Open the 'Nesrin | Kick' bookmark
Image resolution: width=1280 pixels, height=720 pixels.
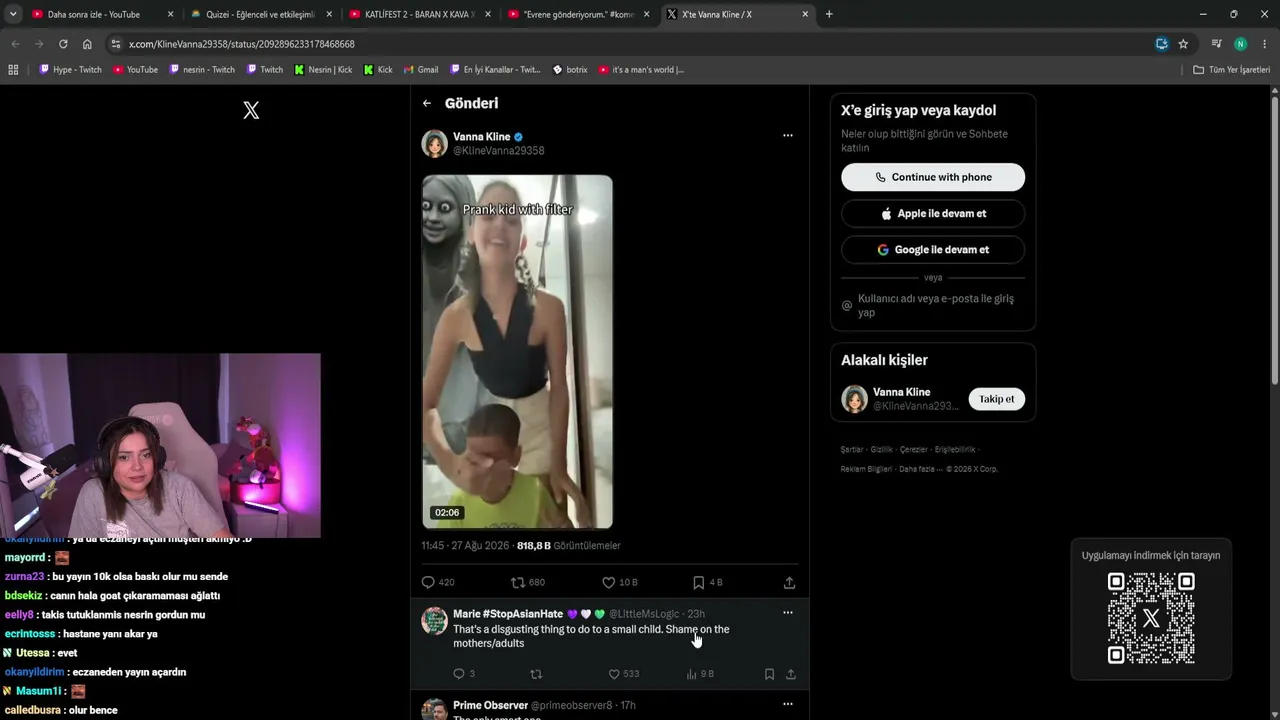click(x=323, y=70)
